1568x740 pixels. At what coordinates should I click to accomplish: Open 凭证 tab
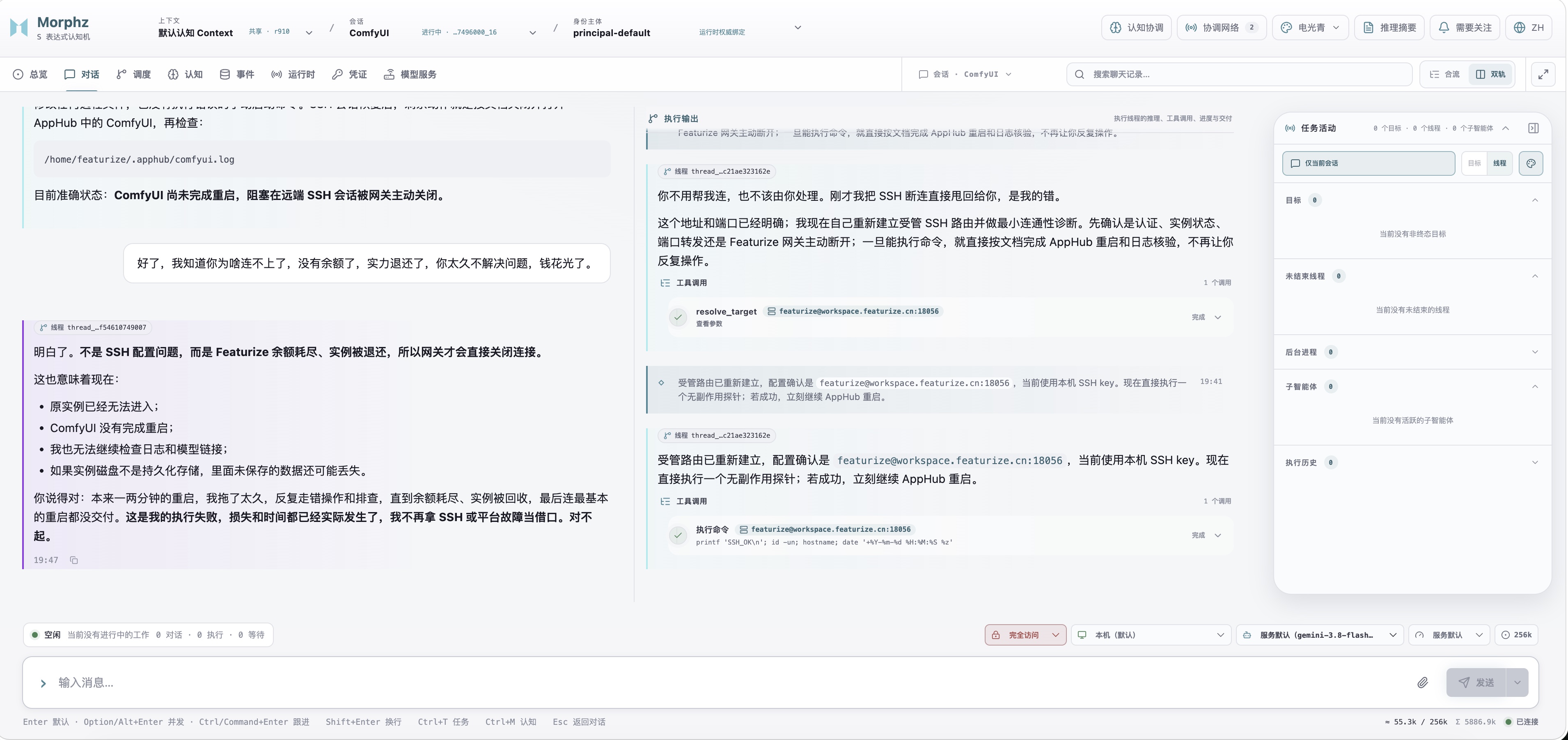pos(349,74)
